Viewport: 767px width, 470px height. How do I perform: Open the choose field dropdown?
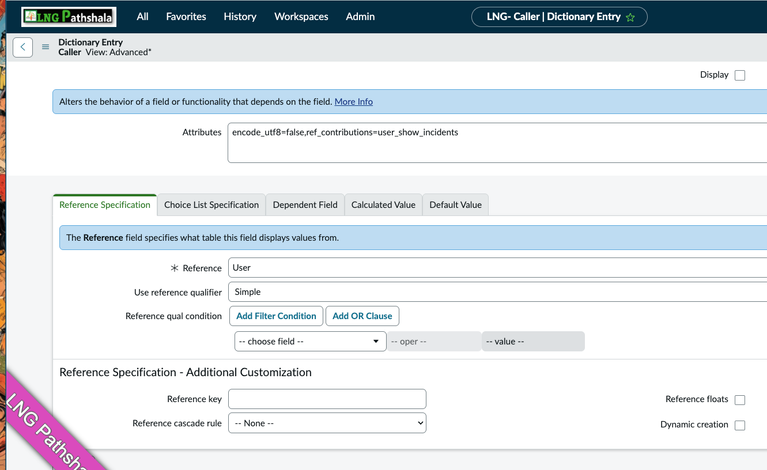[310, 341]
